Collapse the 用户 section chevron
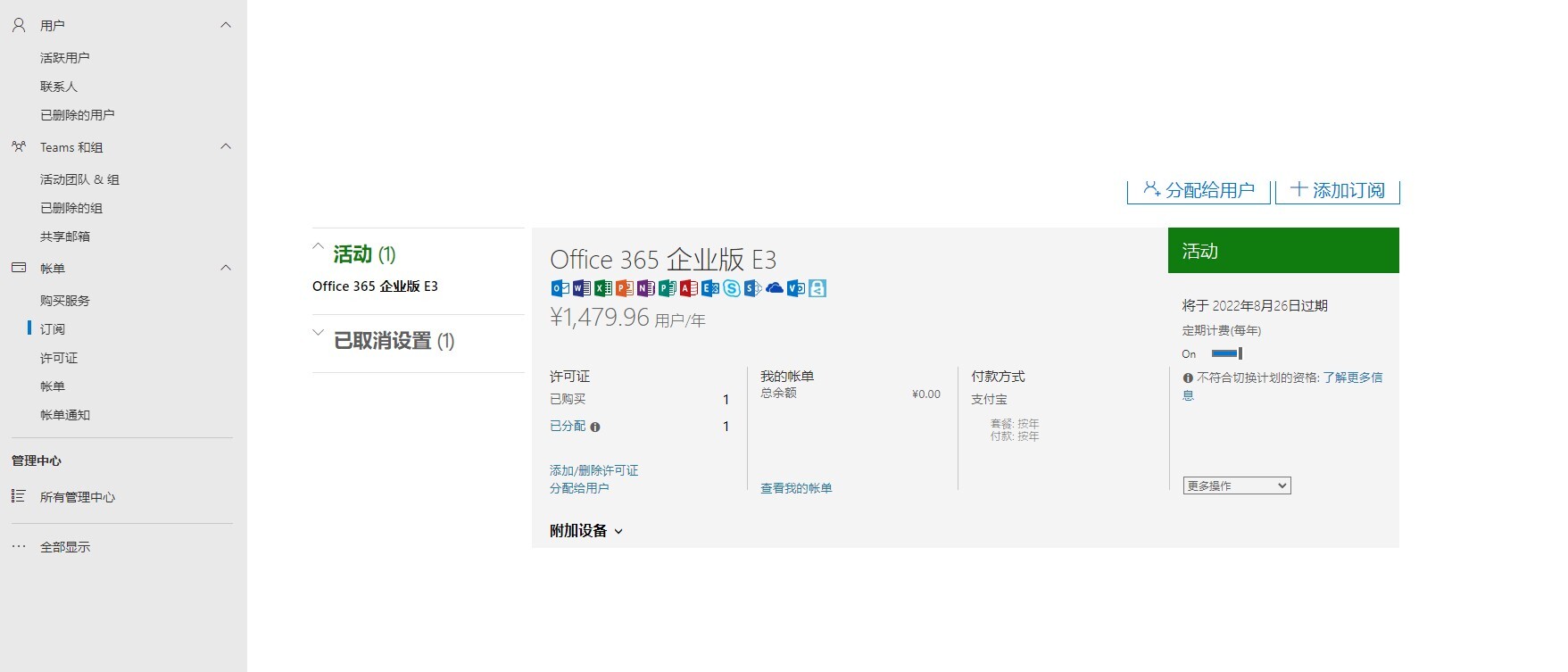1568x672 pixels. (226, 25)
